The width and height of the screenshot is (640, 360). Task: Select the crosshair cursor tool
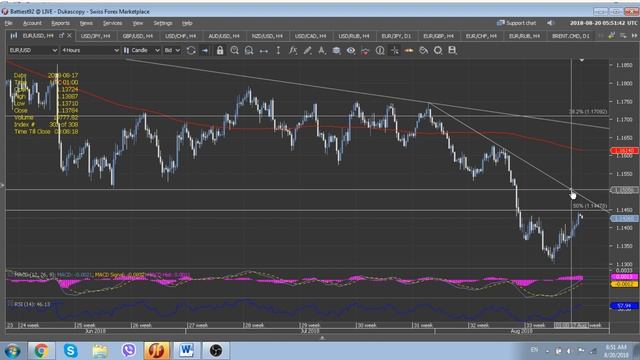pyautogui.click(x=395, y=50)
